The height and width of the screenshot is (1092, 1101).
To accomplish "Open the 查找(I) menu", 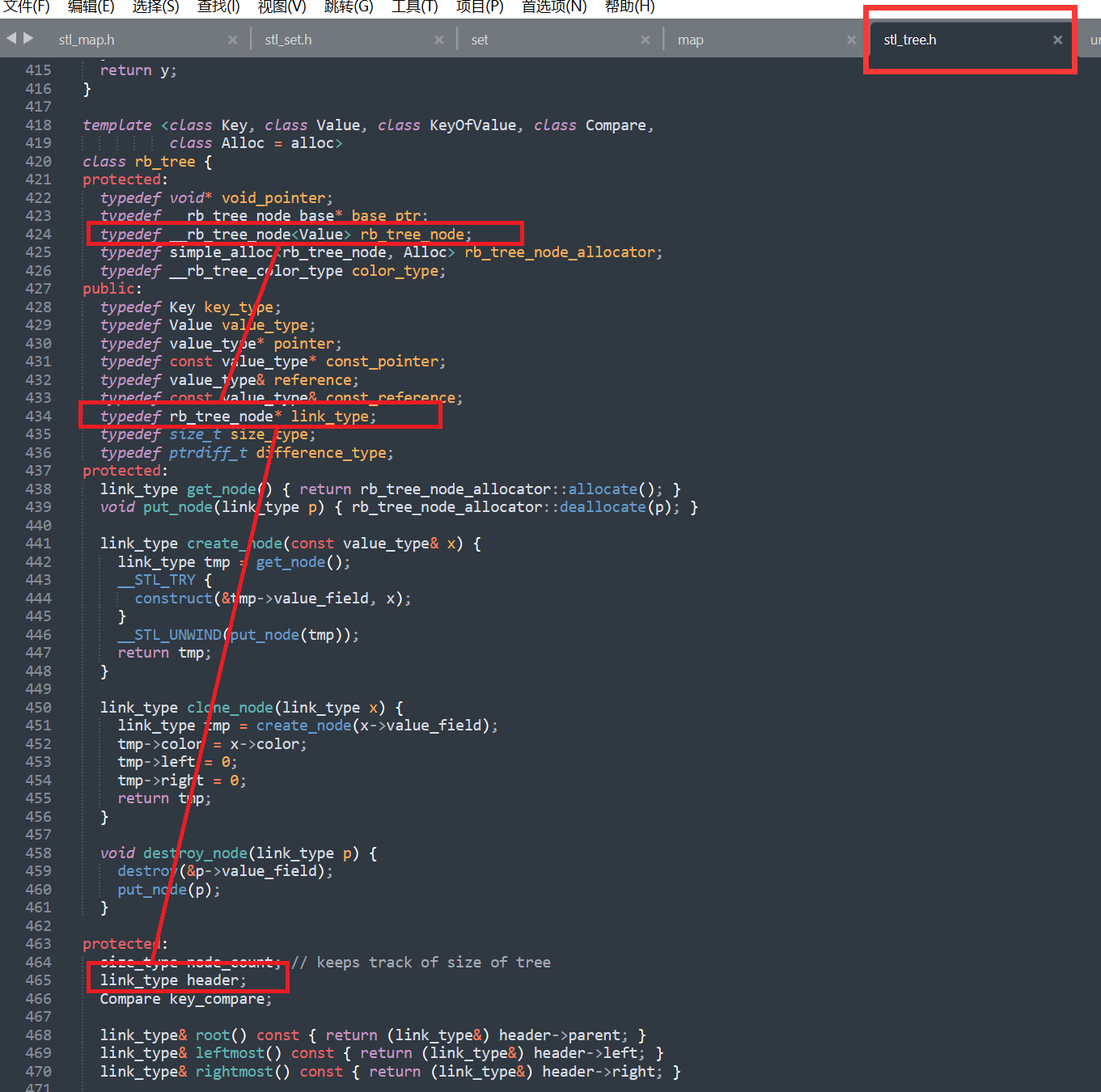I will coord(218,6).
